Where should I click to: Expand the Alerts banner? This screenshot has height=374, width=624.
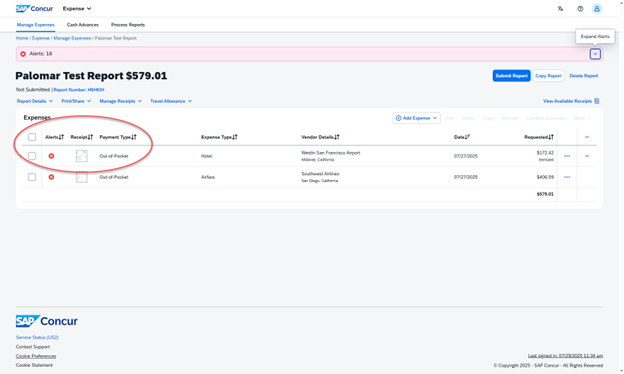click(x=595, y=54)
